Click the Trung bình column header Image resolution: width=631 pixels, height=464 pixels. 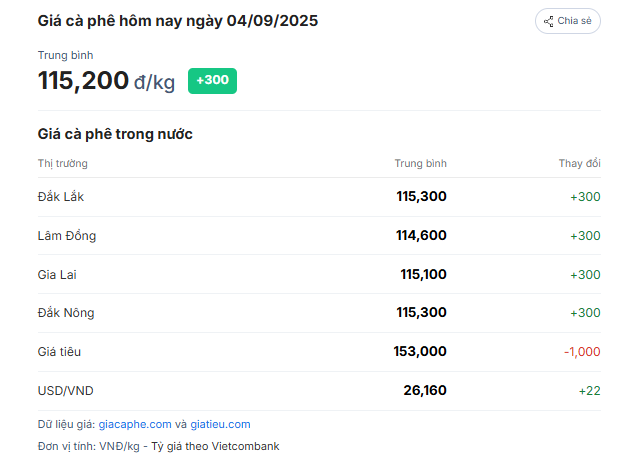coord(421,163)
